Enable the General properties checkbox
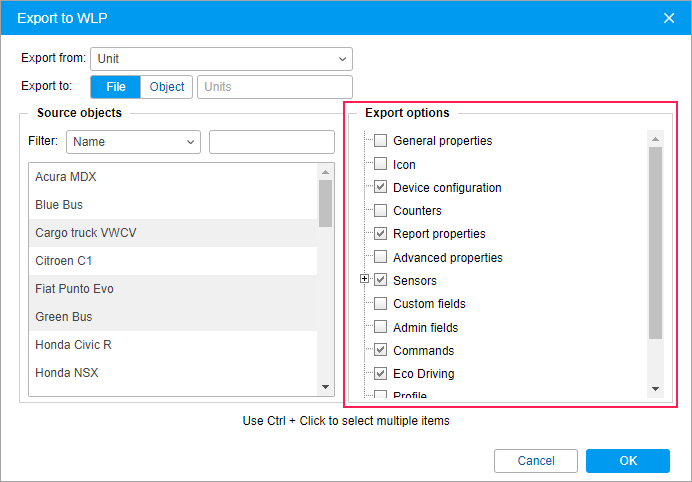The image size is (692, 482). tap(380, 141)
